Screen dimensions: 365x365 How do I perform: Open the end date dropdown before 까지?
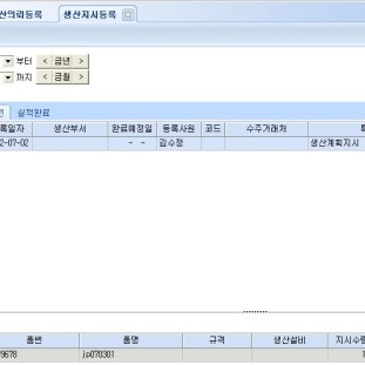click(x=7, y=78)
